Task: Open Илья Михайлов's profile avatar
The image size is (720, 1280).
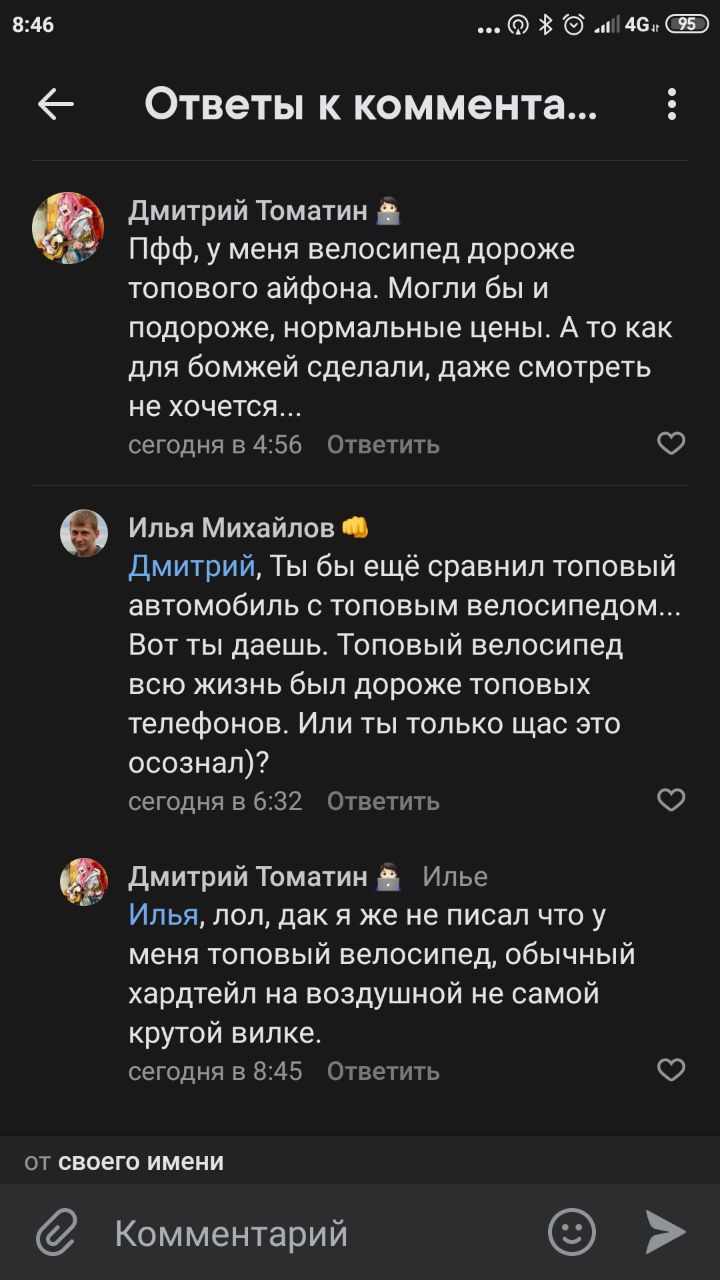Action: point(84,533)
